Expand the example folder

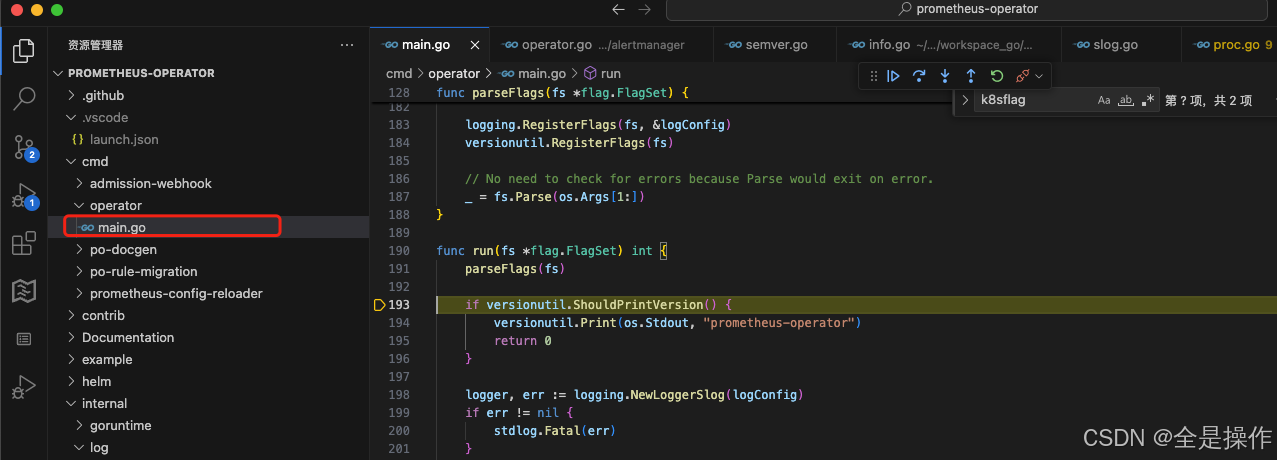pos(208,359)
